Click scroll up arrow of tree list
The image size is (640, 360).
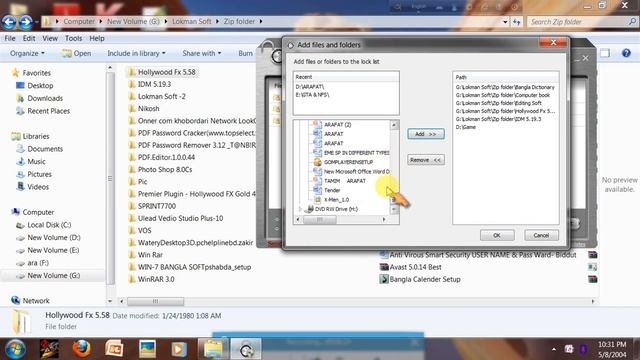[394, 125]
